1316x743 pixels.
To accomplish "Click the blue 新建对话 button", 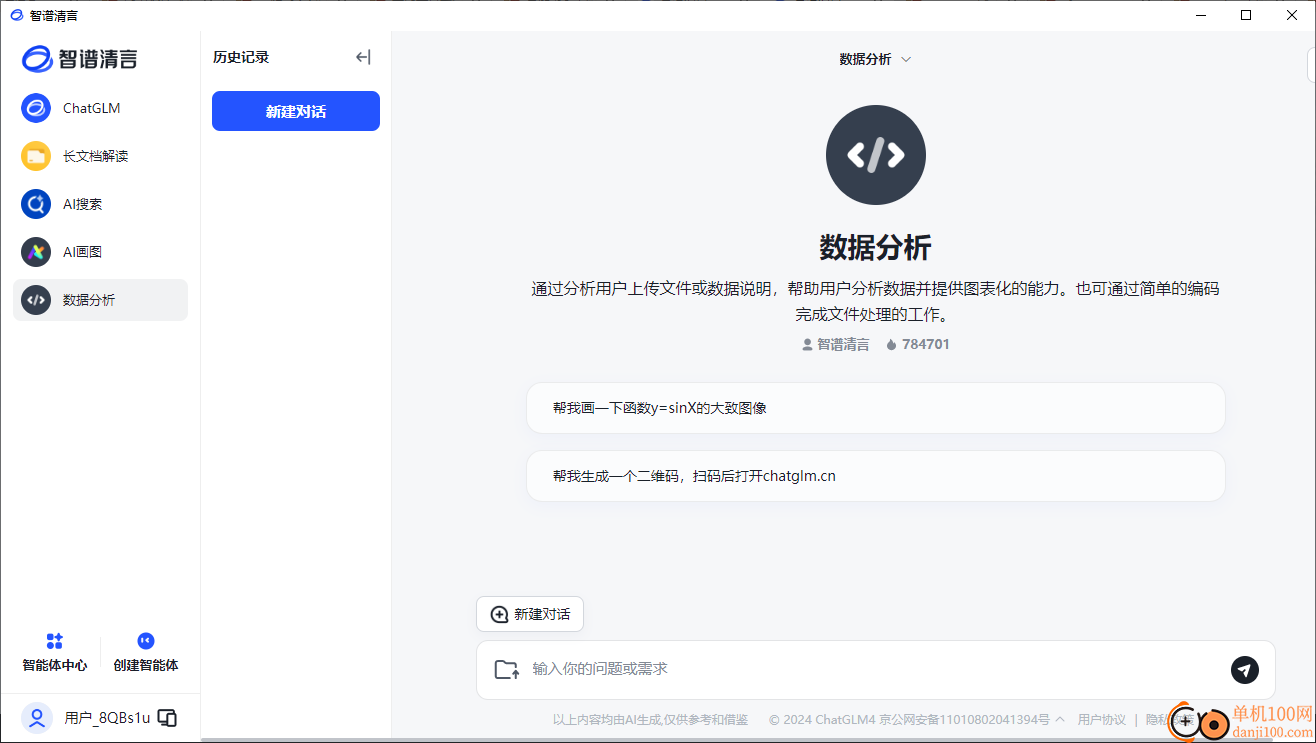I will (x=296, y=111).
